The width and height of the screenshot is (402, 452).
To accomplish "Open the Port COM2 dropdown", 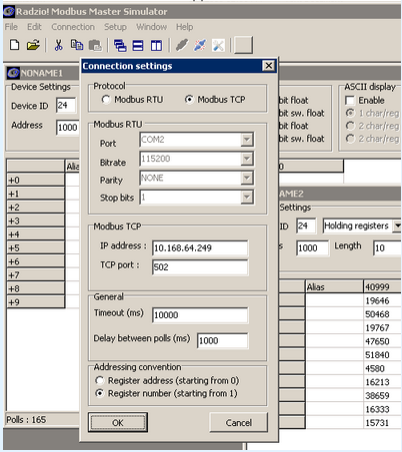I will pos(247,140).
